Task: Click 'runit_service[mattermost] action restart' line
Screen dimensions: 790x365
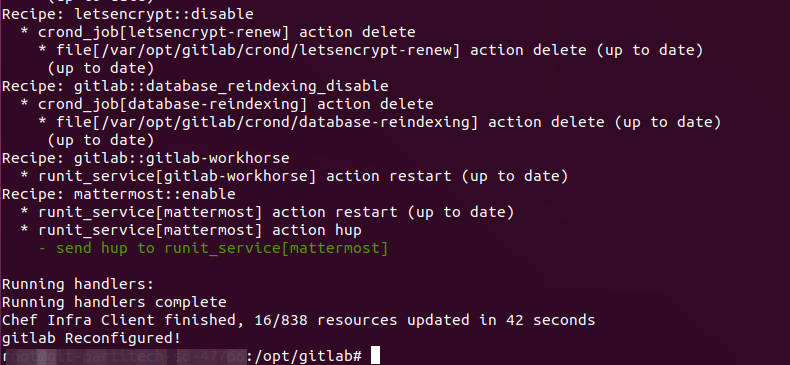Action: pyautogui.click(x=276, y=212)
